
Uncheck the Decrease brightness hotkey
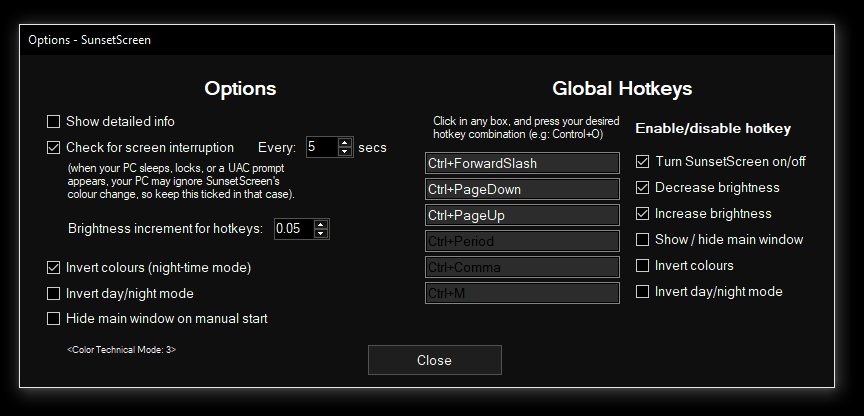[642, 187]
